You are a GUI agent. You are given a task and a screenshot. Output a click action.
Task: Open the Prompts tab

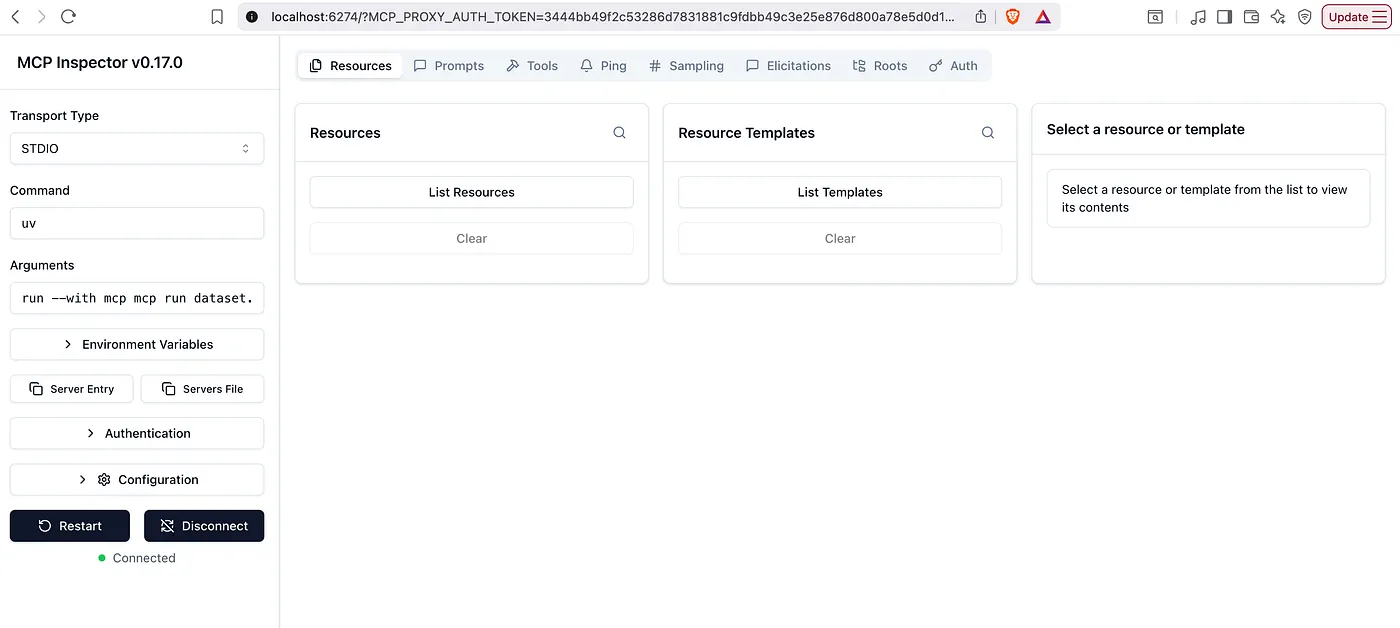449,66
